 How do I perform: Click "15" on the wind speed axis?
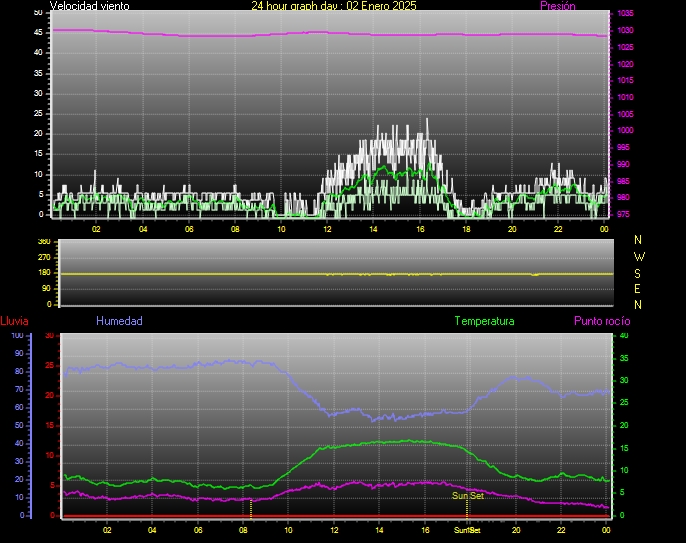(x=38, y=154)
